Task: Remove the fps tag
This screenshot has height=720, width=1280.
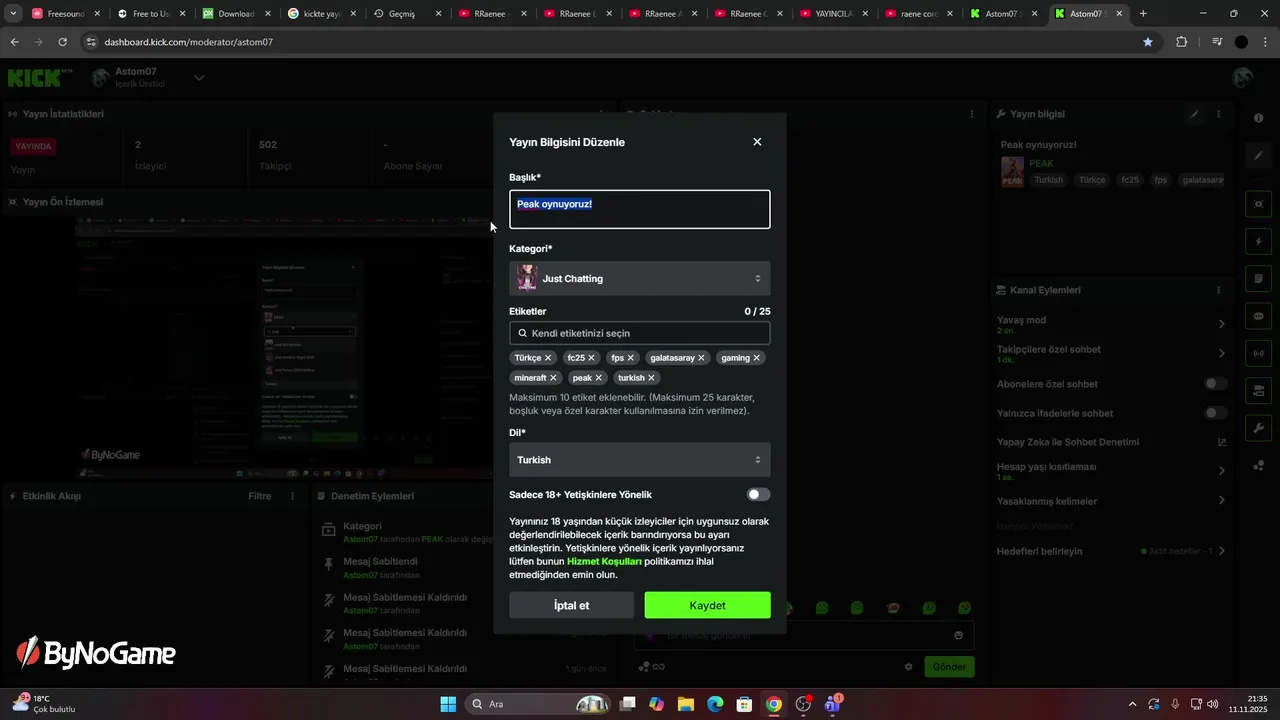Action: click(x=630, y=358)
